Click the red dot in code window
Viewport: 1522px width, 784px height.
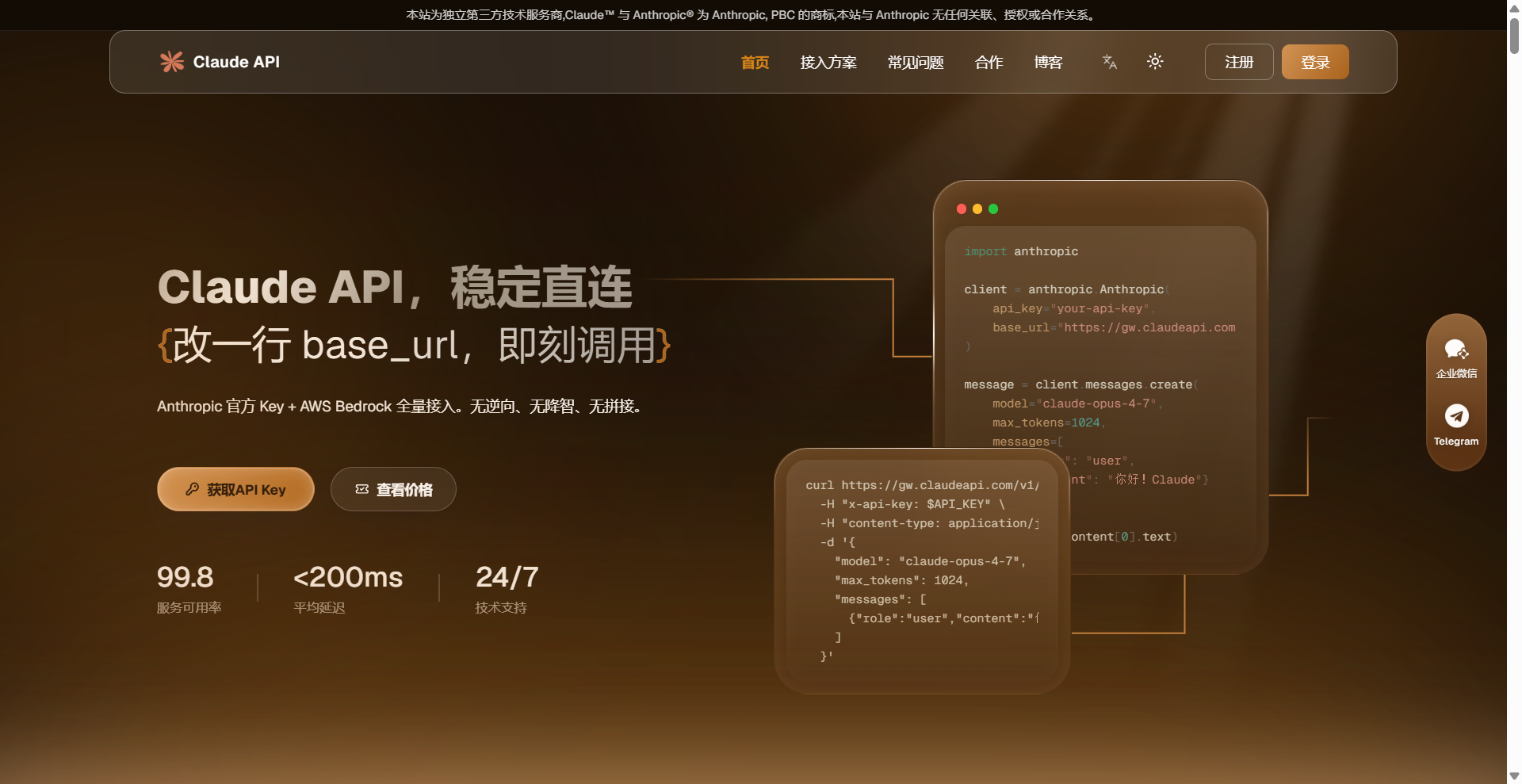coord(962,209)
